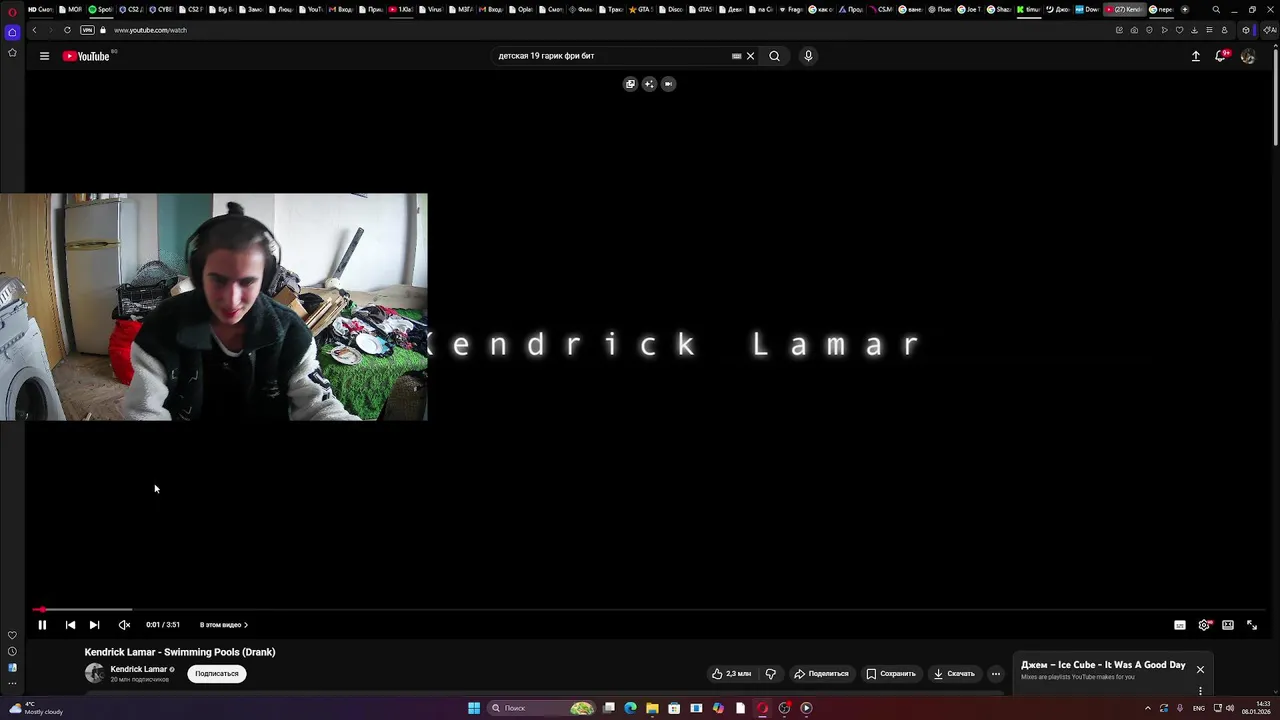Screen dimensions: 1280x720
Task: Switch to the 'GTA 5' browser tab
Action: coord(639,9)
